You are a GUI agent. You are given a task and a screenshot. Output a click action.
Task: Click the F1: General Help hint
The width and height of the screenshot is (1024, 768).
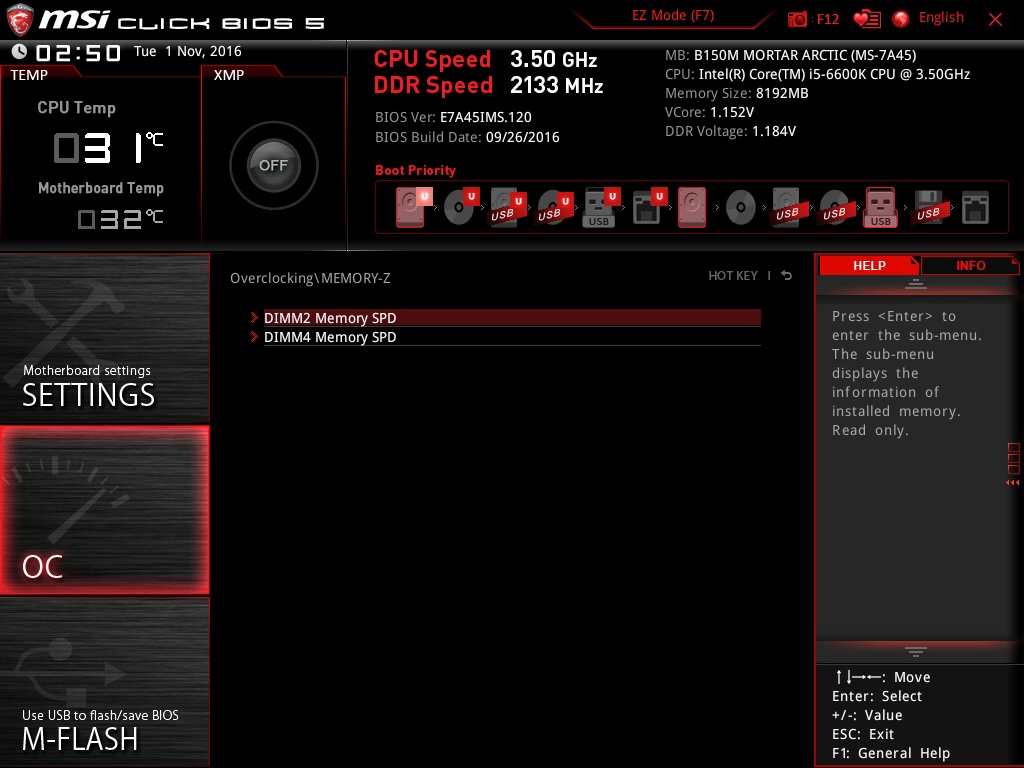coord(891,753)
